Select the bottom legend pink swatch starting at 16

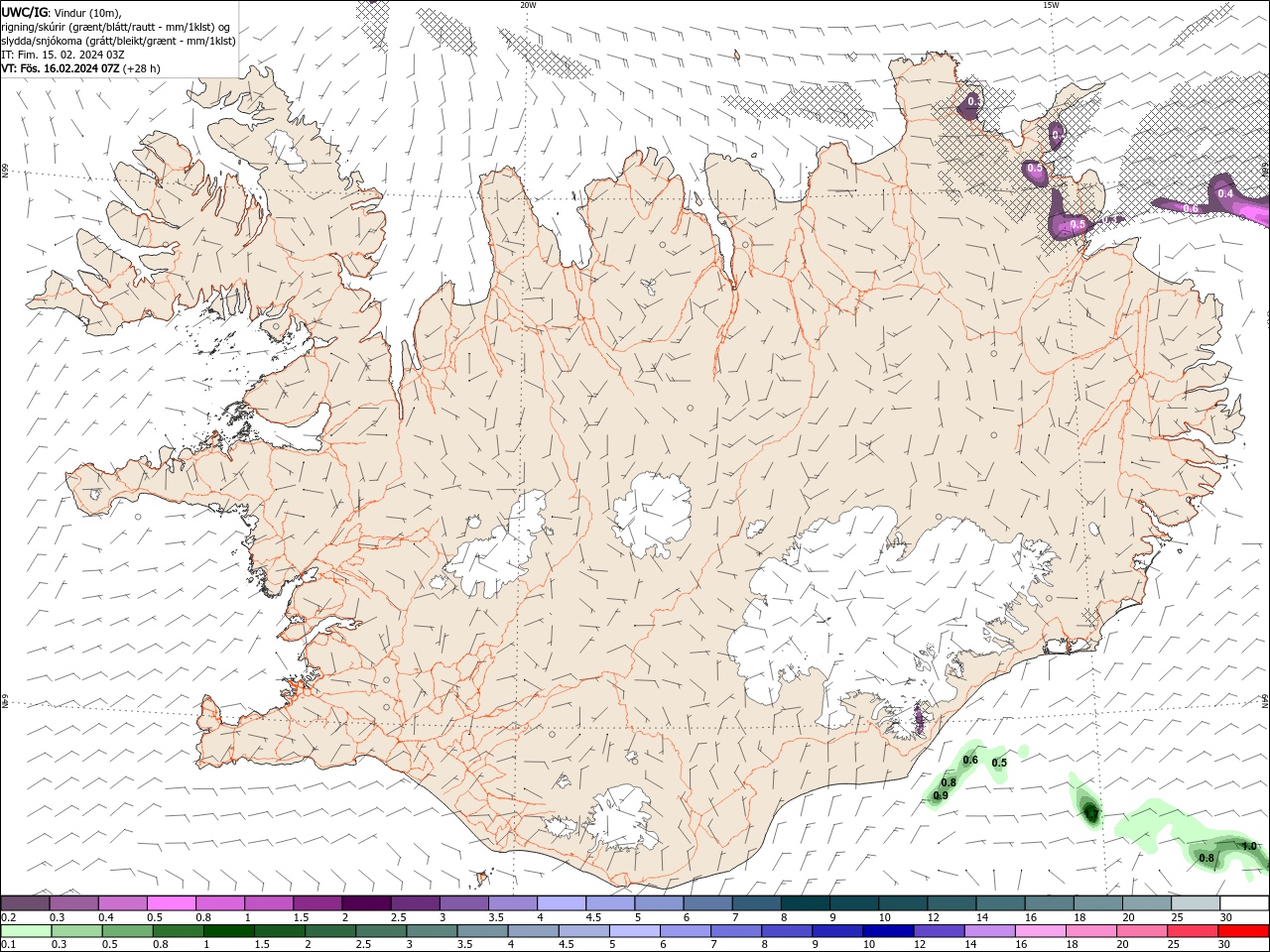[1041, 931]
